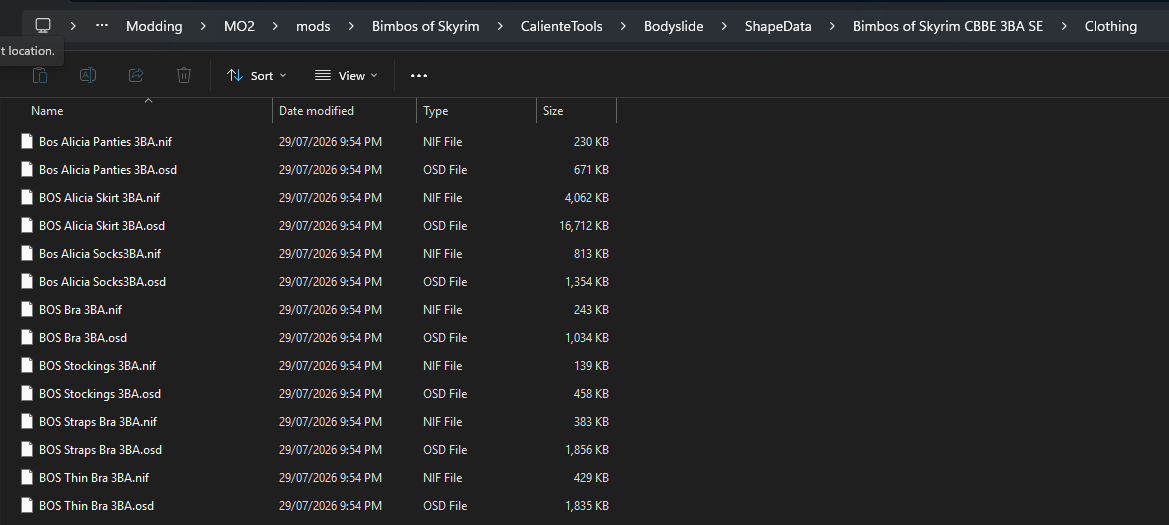This screenshot has height=525, width=1169.
Task: Click file icon of BOS Bra 3BA.osd
Action: coord(27,338)
